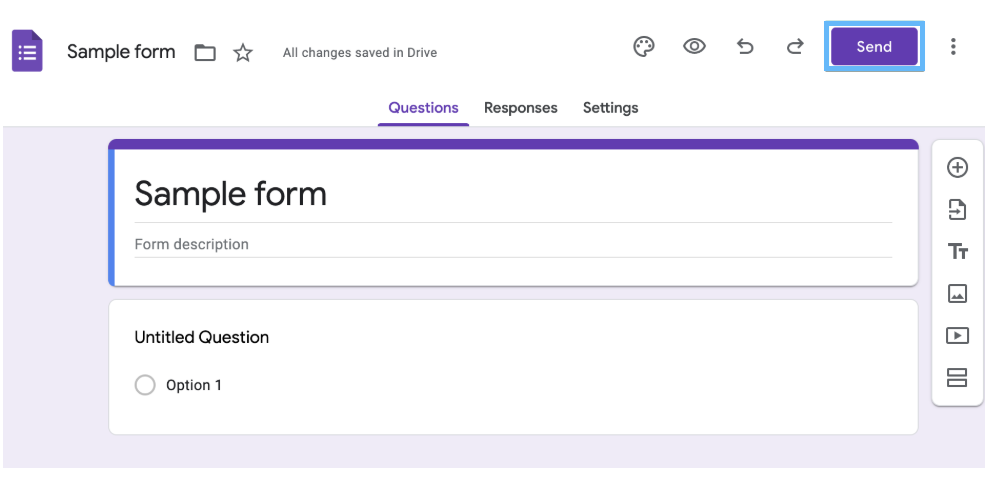Preview the form with the eye icon
Screen dimensions: 988x480
pyautogui.click(x=694, y=47)
